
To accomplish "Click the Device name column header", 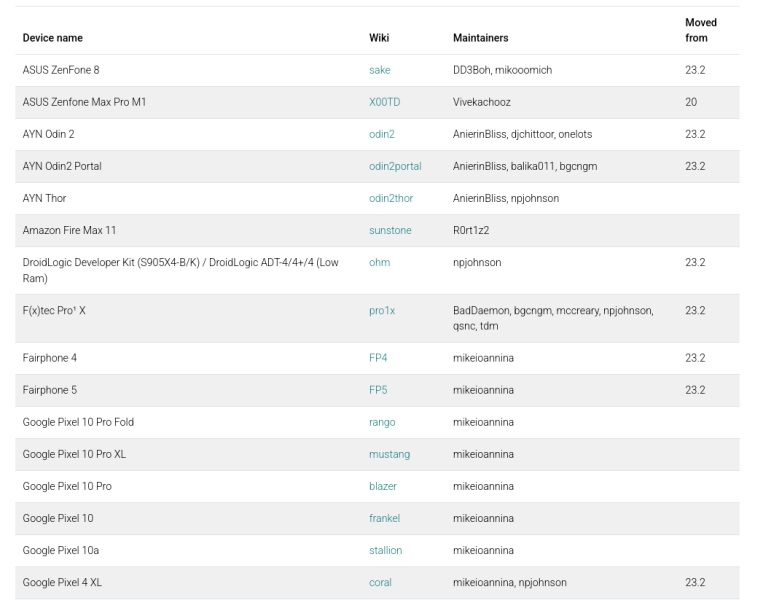I will pos(53,38).
